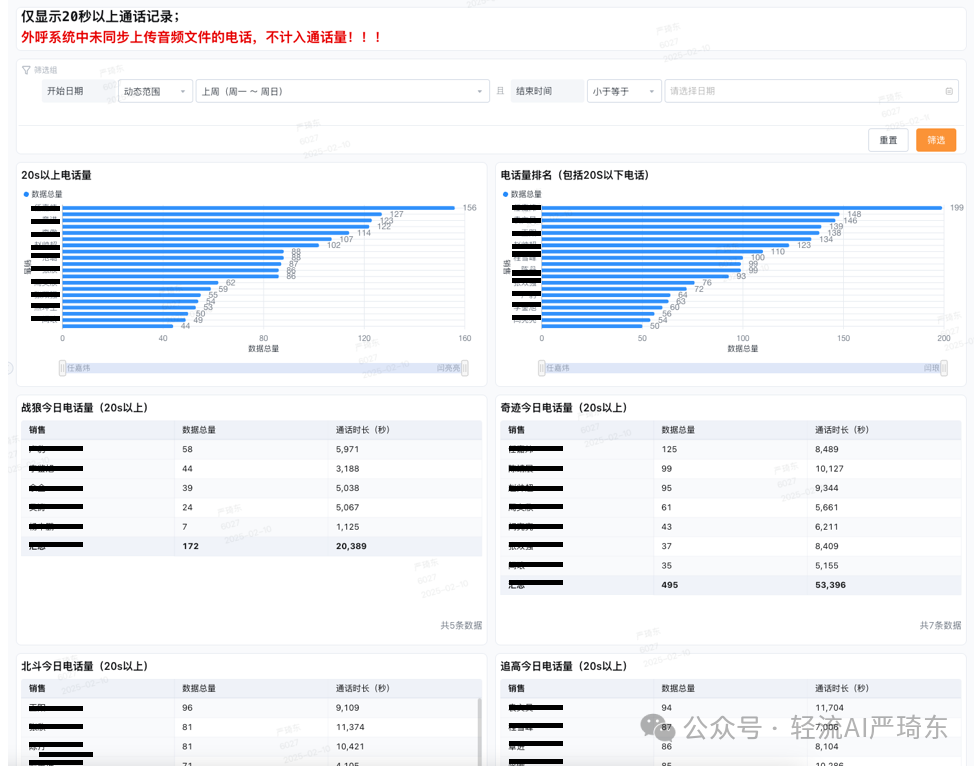979x766 pixels.
Task: Click 销售 column header in 奇迹 table
Action: coord(516,430)
